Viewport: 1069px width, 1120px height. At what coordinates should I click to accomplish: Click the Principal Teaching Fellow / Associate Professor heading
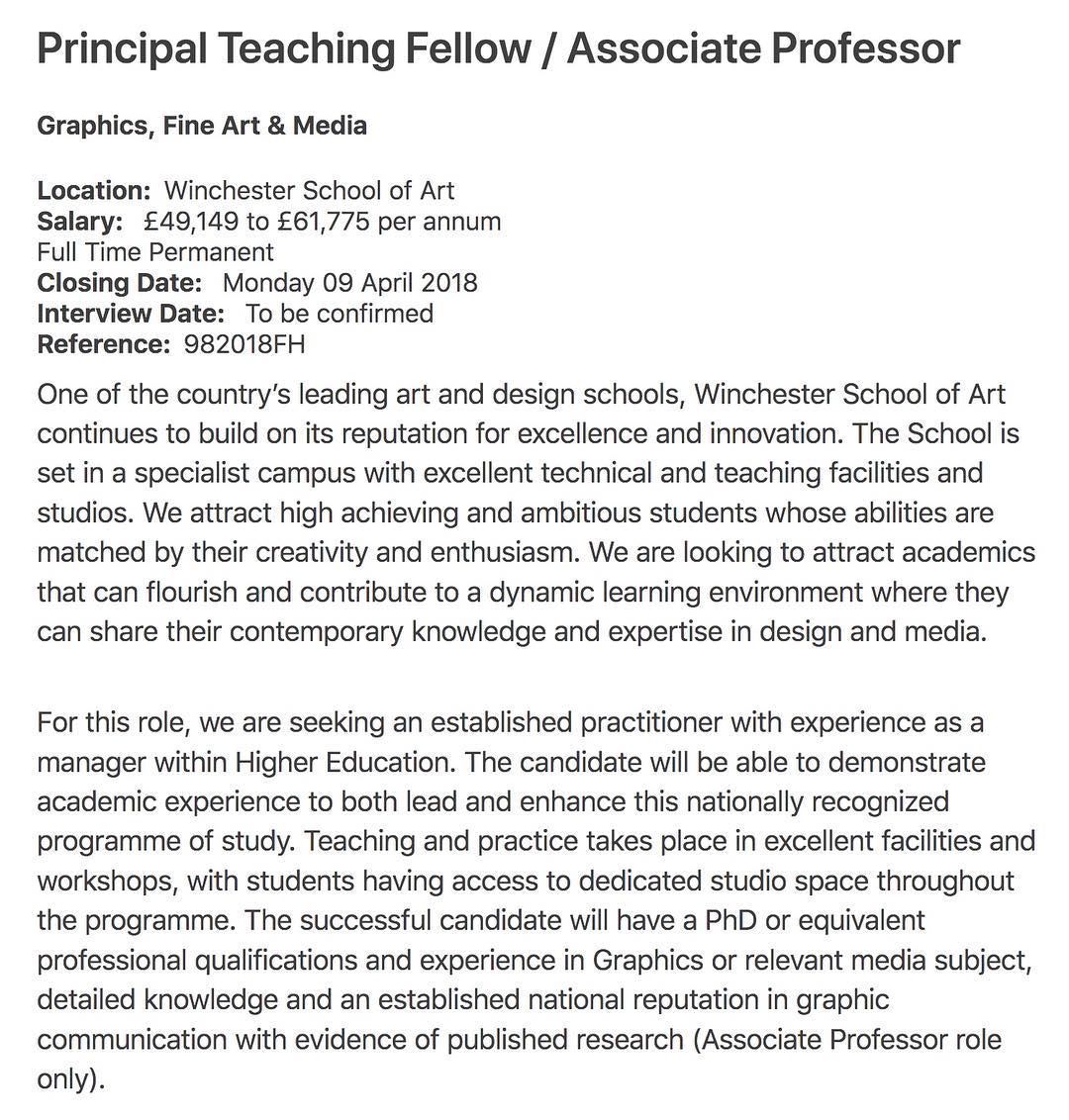[x=498, y=48]
